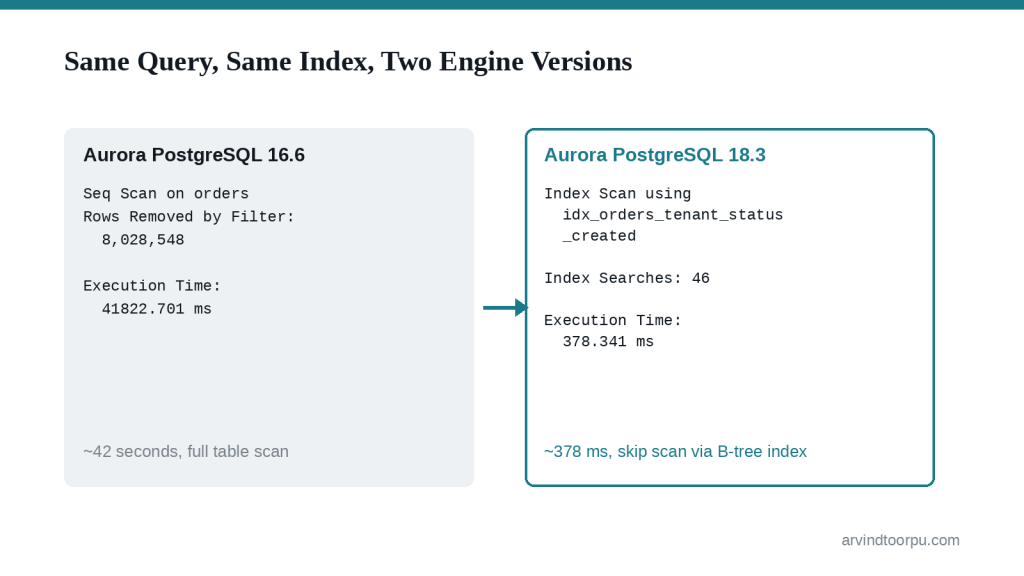Select the 'Aurora PostgreSQL 16.6' heading
Image resolution: width=1024 pixels, height=576 pixels.
194,155
